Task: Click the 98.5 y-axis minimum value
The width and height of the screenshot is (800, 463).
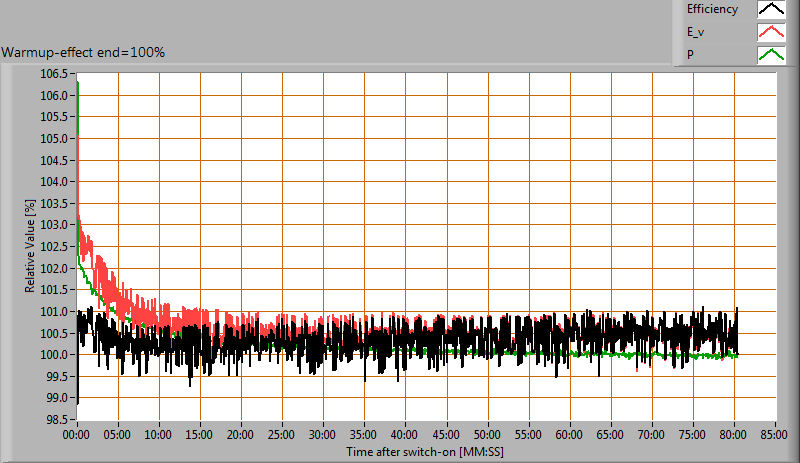Action: pos(57,419)
